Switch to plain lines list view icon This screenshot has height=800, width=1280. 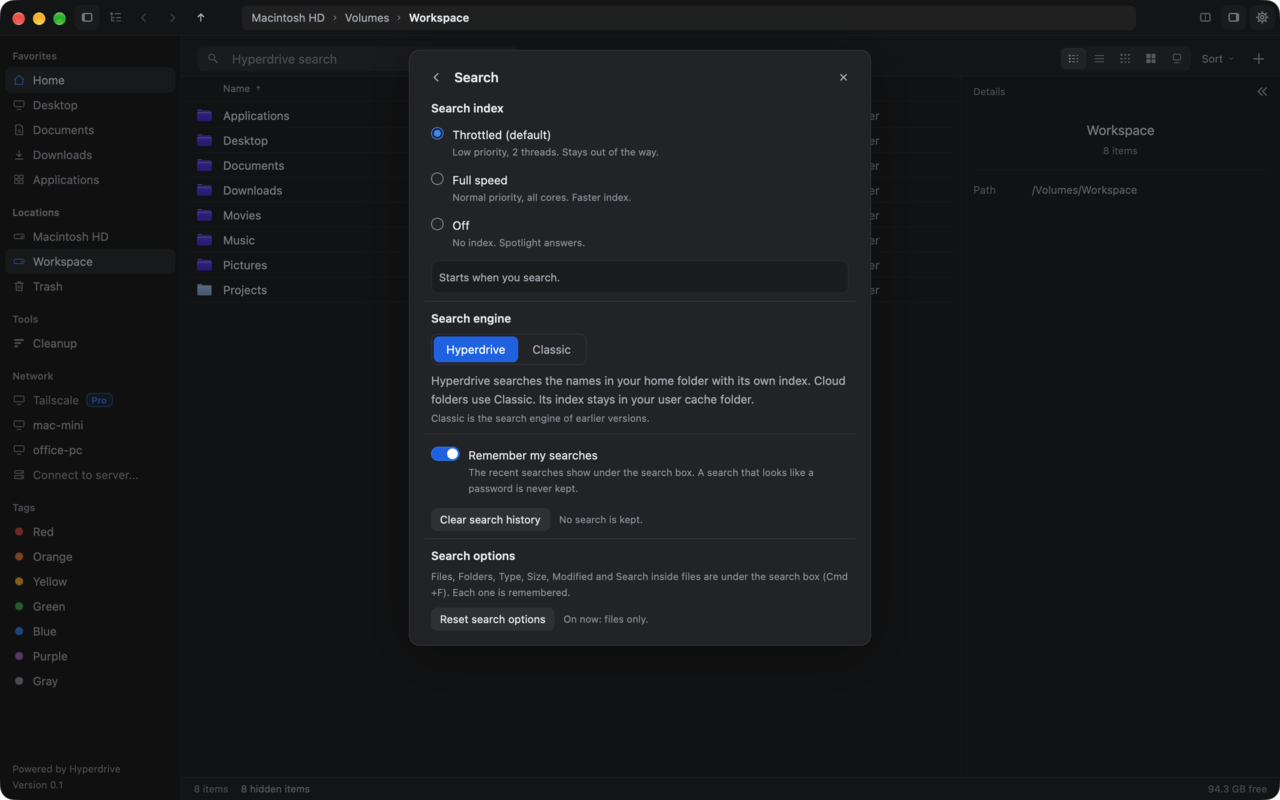1099,59
